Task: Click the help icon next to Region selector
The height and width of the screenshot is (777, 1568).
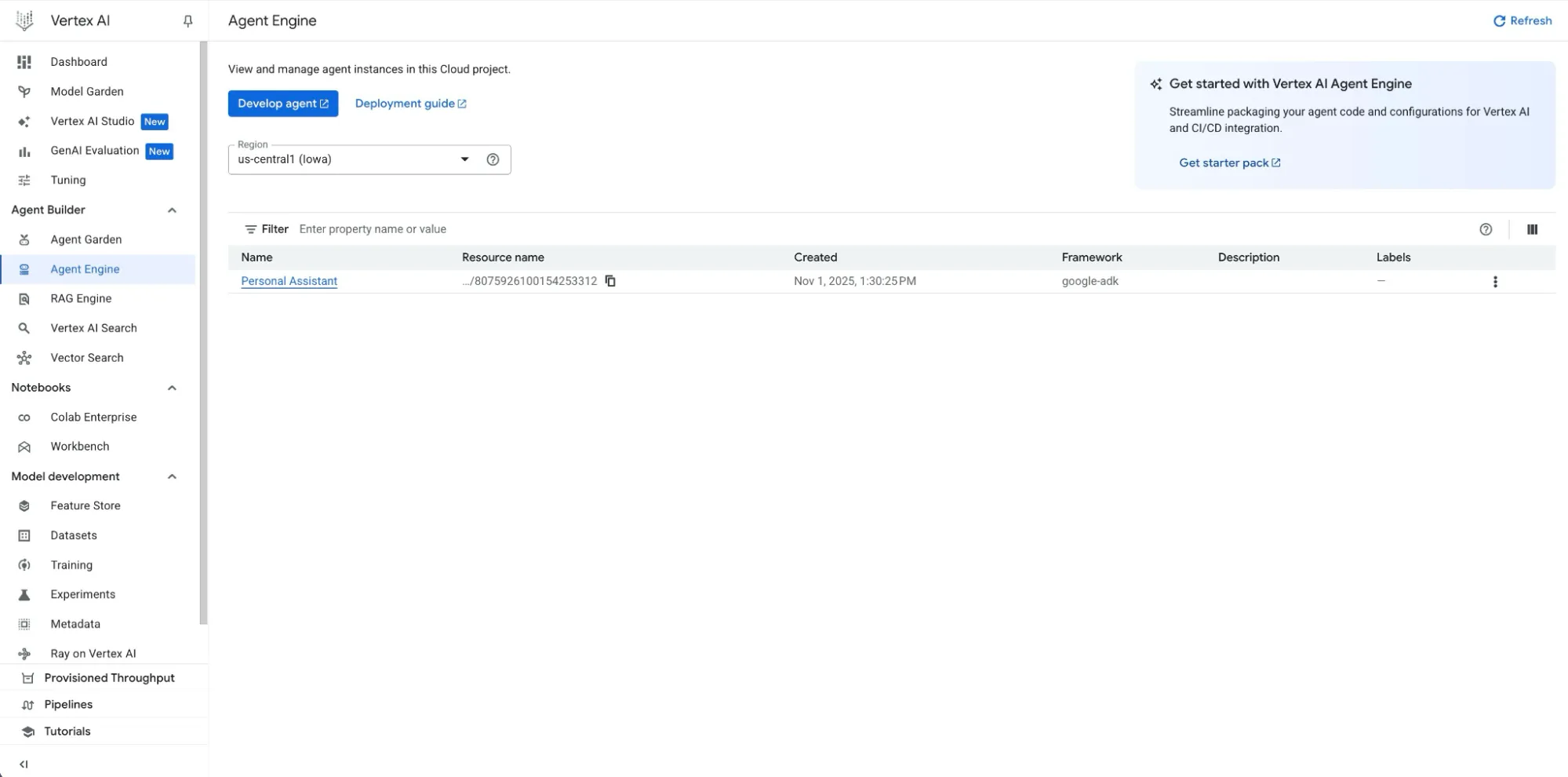Action: coord(493,159)
